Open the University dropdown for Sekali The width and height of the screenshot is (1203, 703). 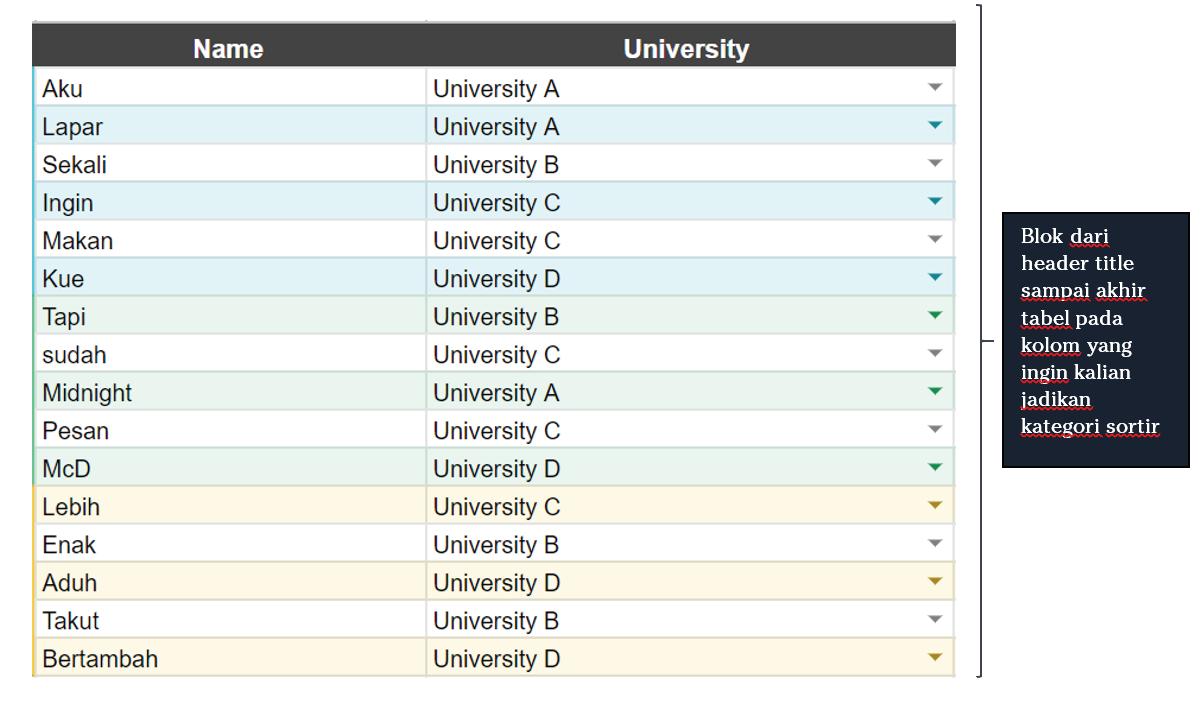935,164
